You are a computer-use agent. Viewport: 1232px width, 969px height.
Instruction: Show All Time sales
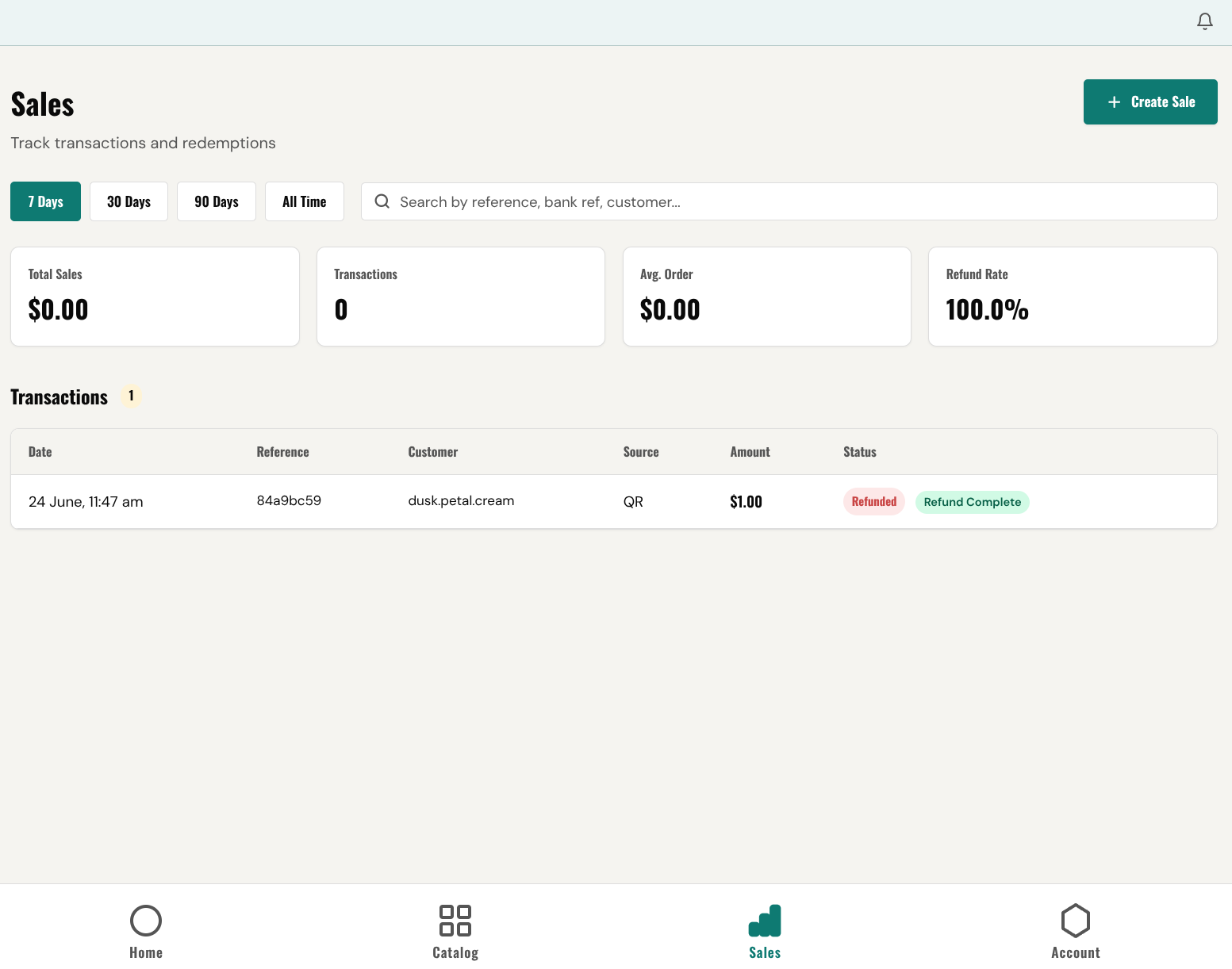(305, 201)
